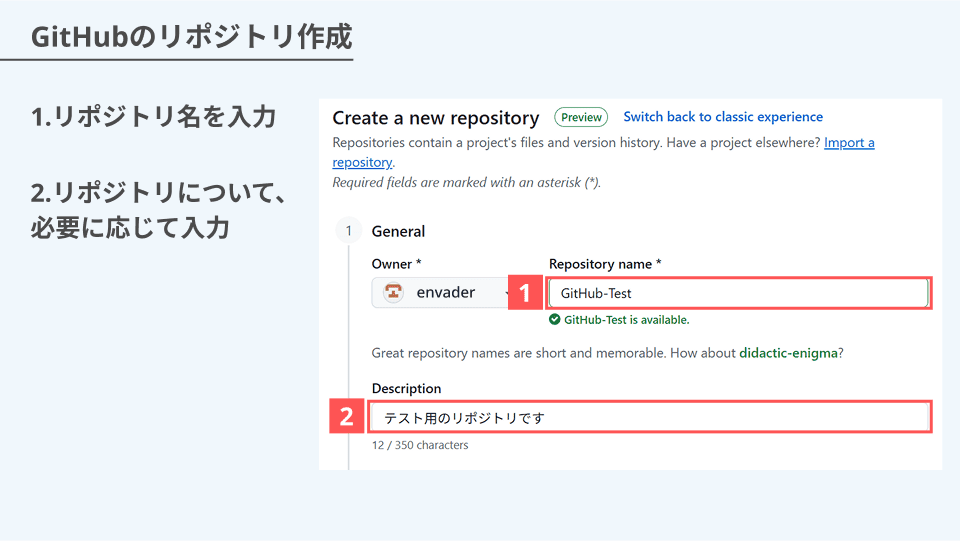Open the Owner dropdown showing envader
Image resolution: width=960 pixels, height=541 pixels.
tap(442, 293)
